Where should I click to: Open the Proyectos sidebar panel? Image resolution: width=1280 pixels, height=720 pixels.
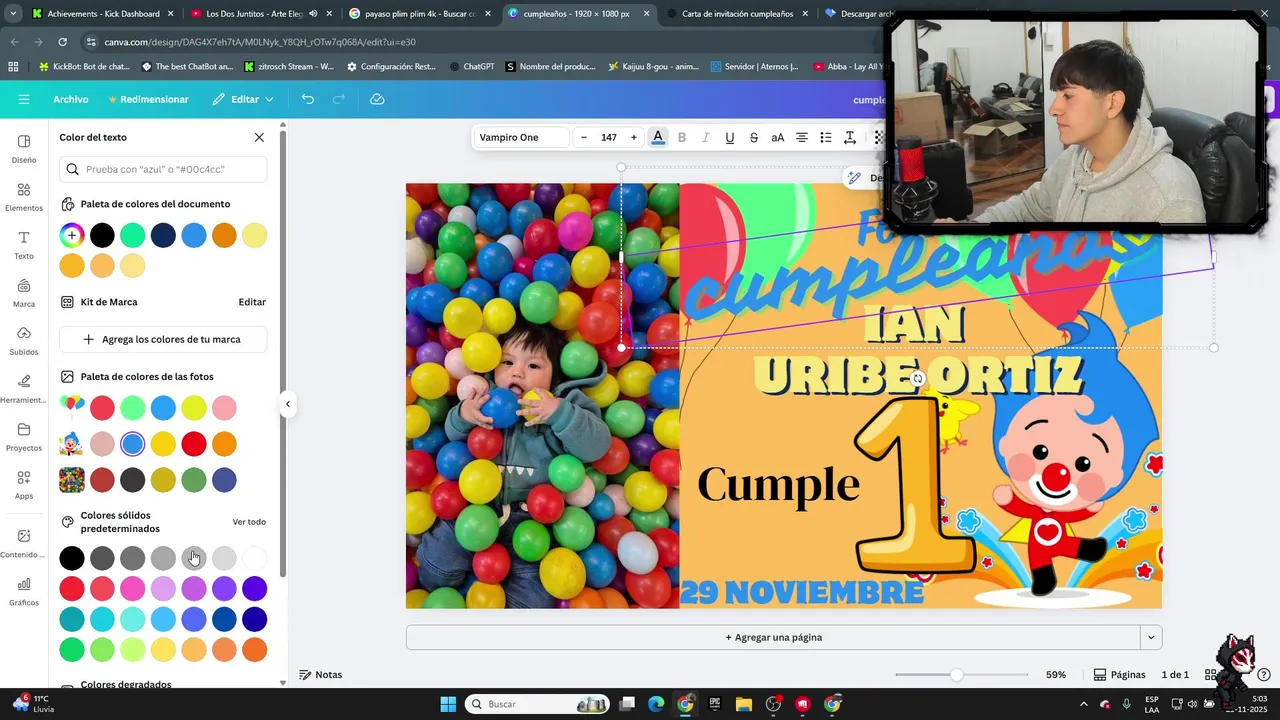(24, 437)
